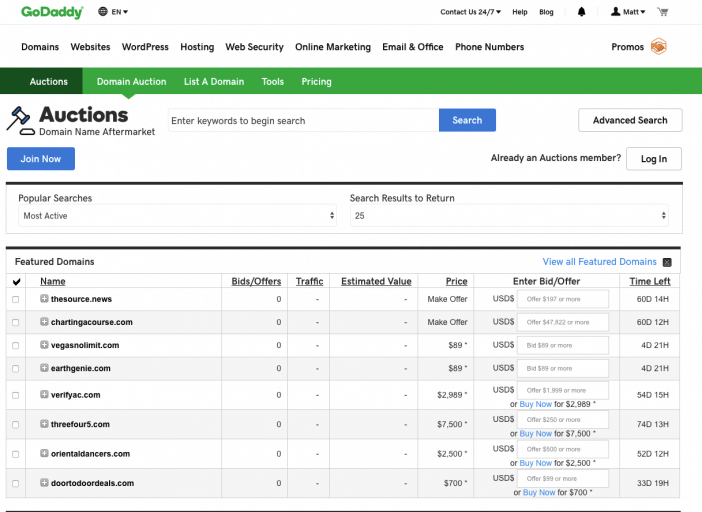
Task: Open the WordPress menu
Action: pos(145,47)
